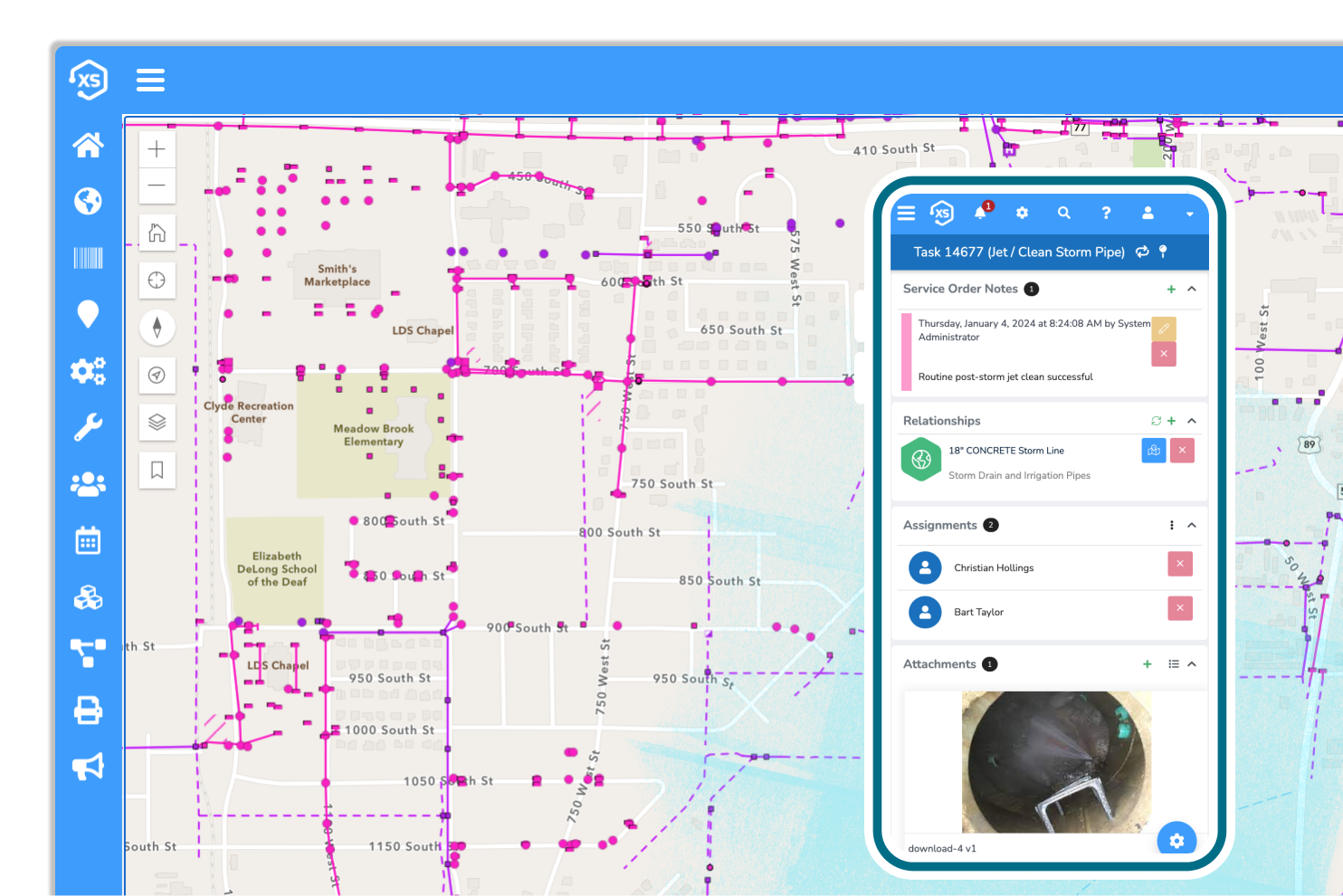Toggle the mobile panel hamburger menu
This screenshot has width=1343, height=896.
coord(906,213)
